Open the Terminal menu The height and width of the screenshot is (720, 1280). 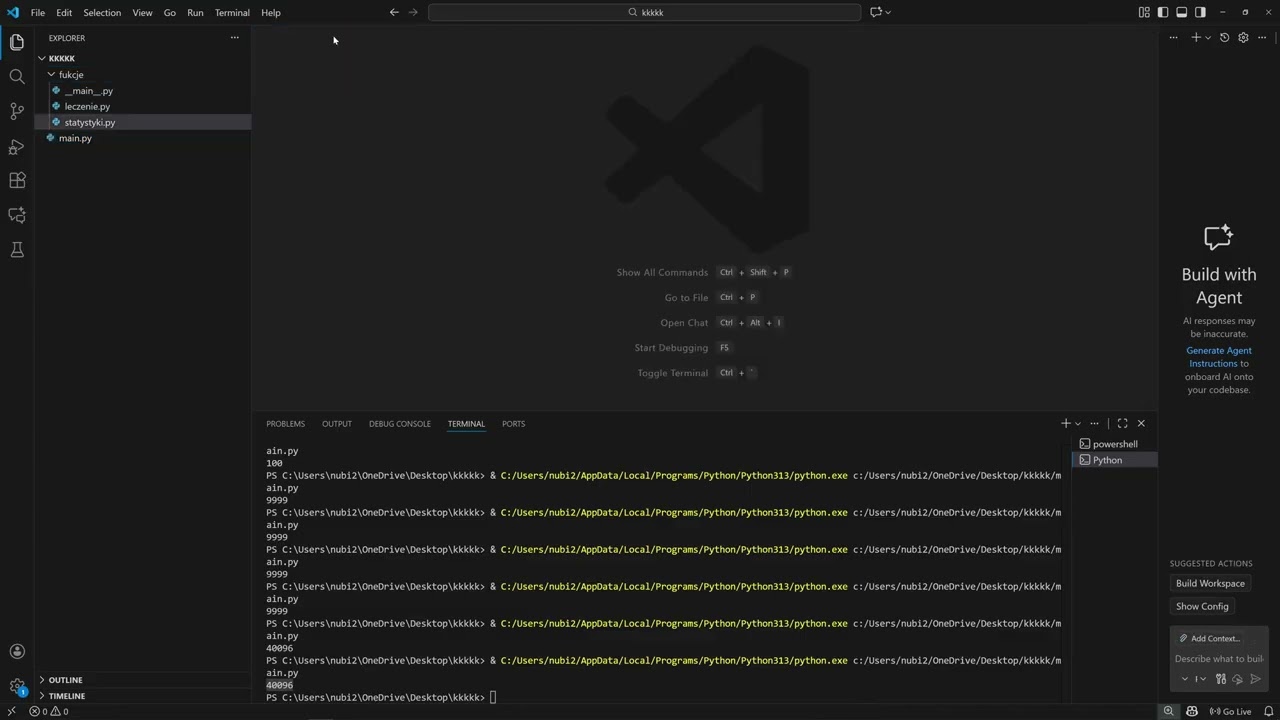[x=232, y=12]
